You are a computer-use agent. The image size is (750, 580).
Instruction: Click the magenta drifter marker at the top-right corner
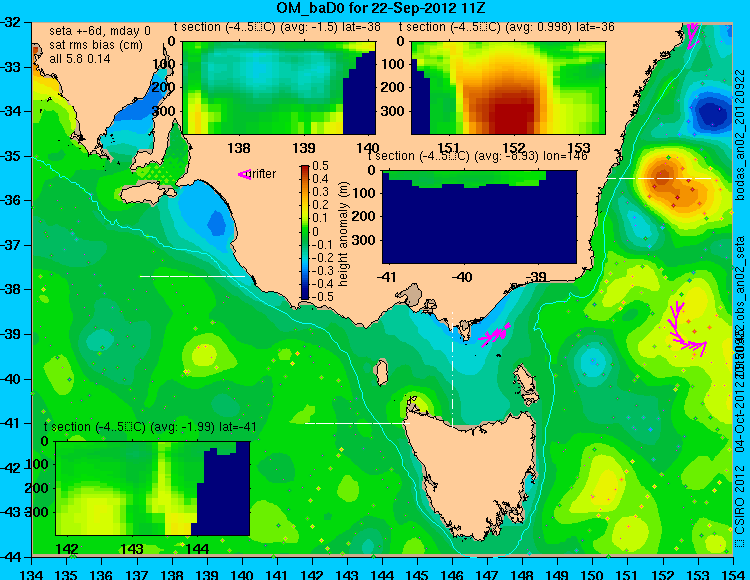click(692, 35)
